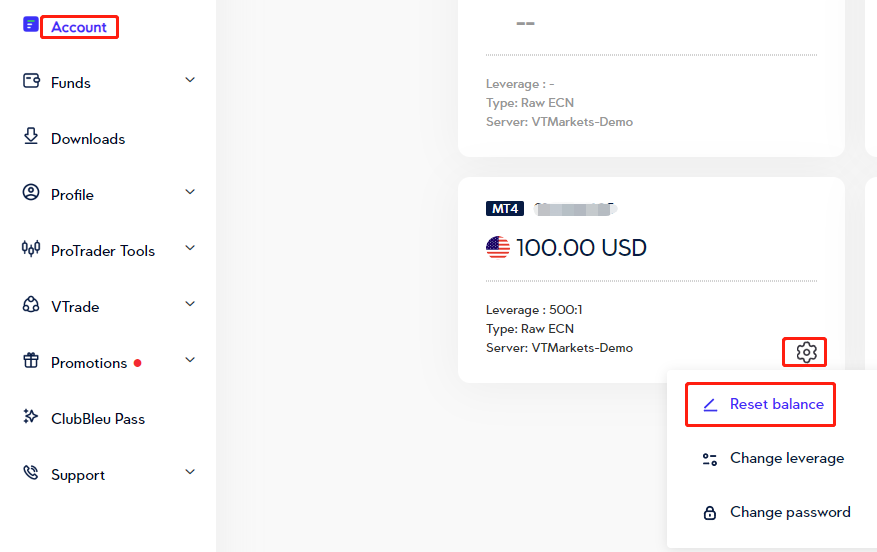Image resolution: width=877 pixels, height=552 pixels.
Task: Click the Downloads arrow icon
Action: (31, 137)
